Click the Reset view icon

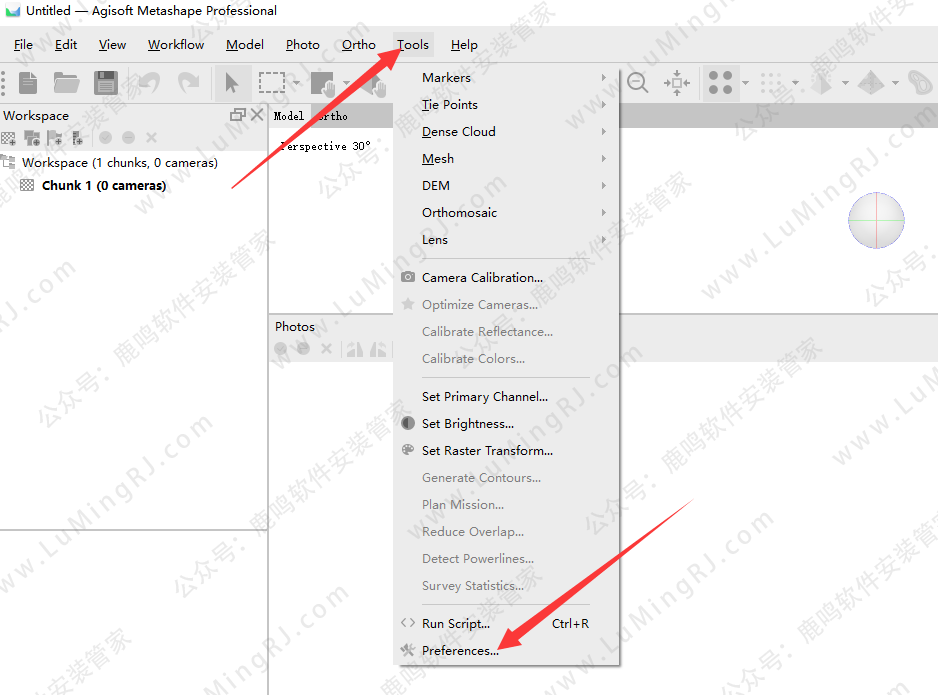click(x=677, y=83)
